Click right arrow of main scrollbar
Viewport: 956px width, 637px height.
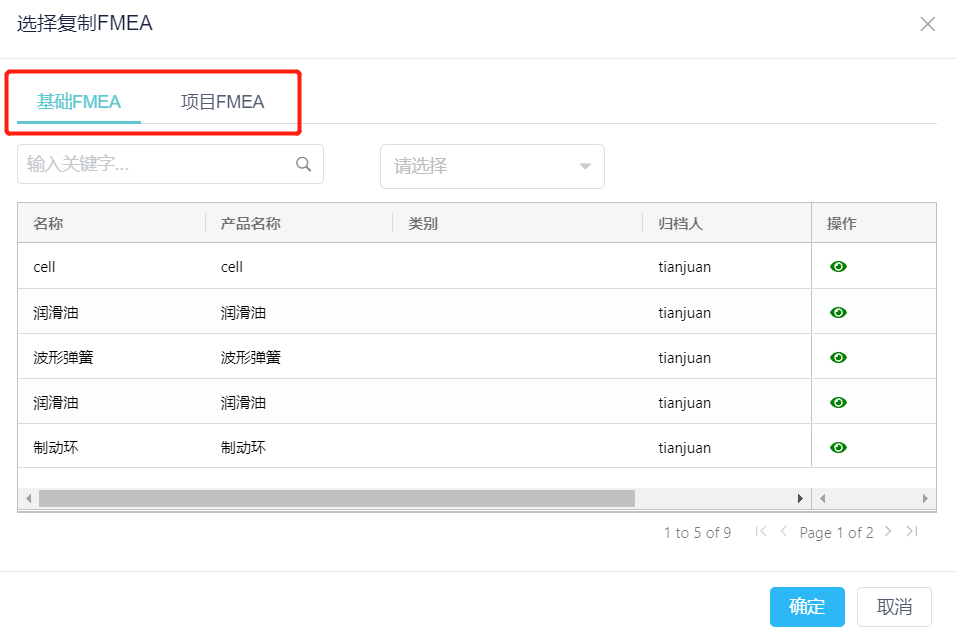(800, 499)
